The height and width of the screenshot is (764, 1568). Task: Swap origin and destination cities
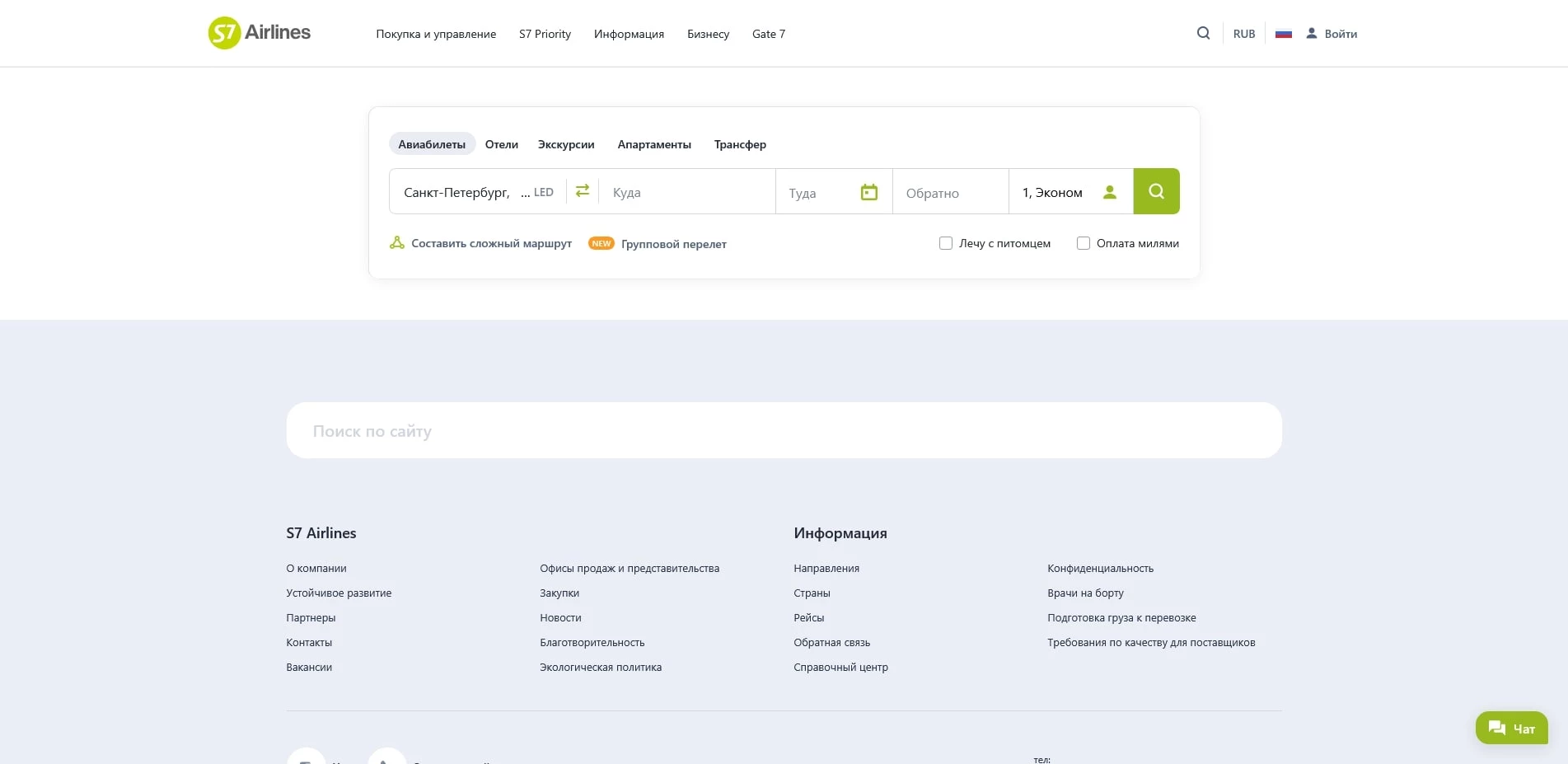pyautogui.click(x=583, y=191)
